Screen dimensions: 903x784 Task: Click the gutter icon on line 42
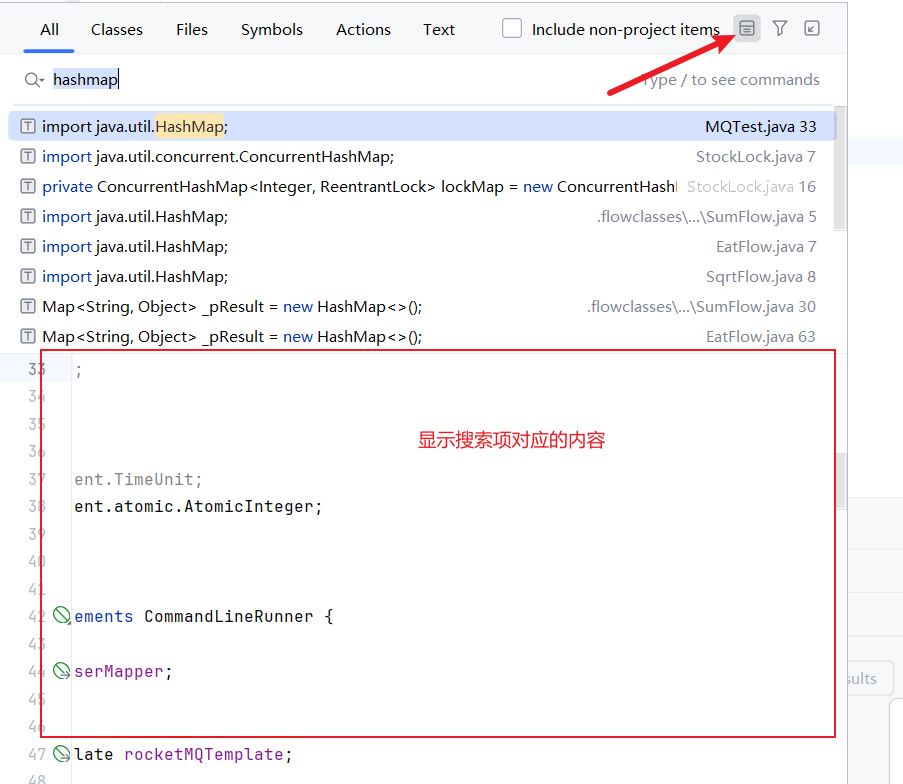(x=61, y=616)
